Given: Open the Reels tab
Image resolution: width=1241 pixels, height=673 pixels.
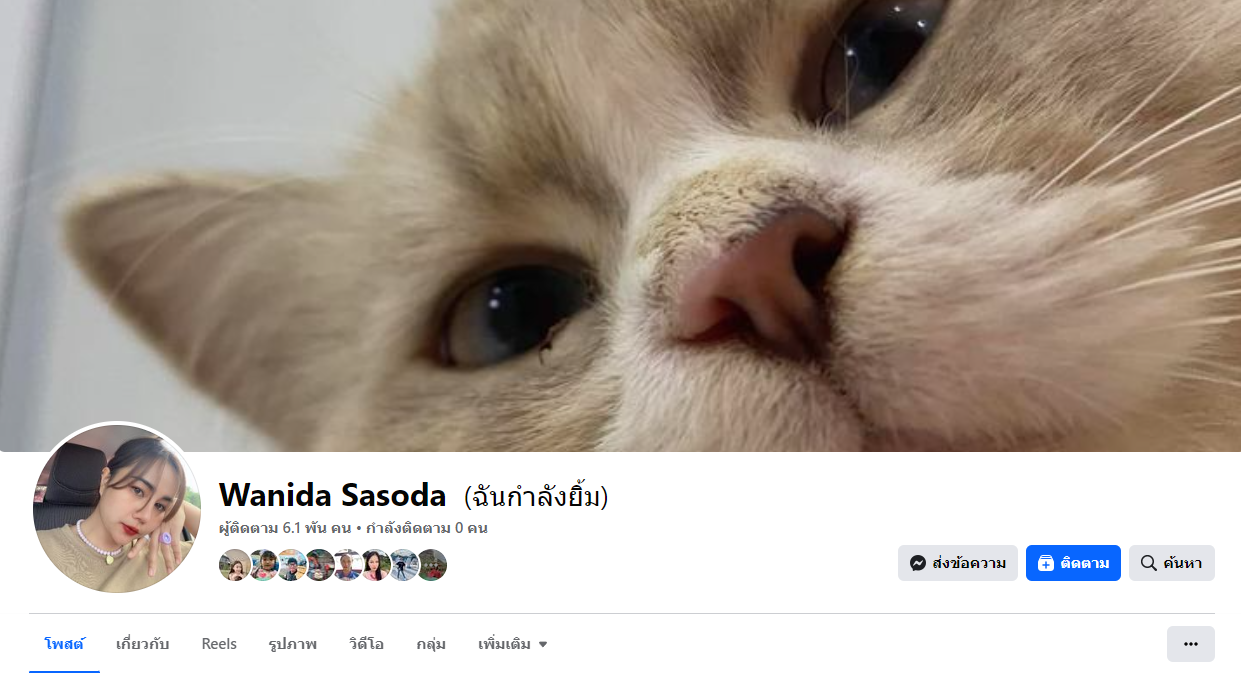Looking at the screenshot, I should pos(219,644).
